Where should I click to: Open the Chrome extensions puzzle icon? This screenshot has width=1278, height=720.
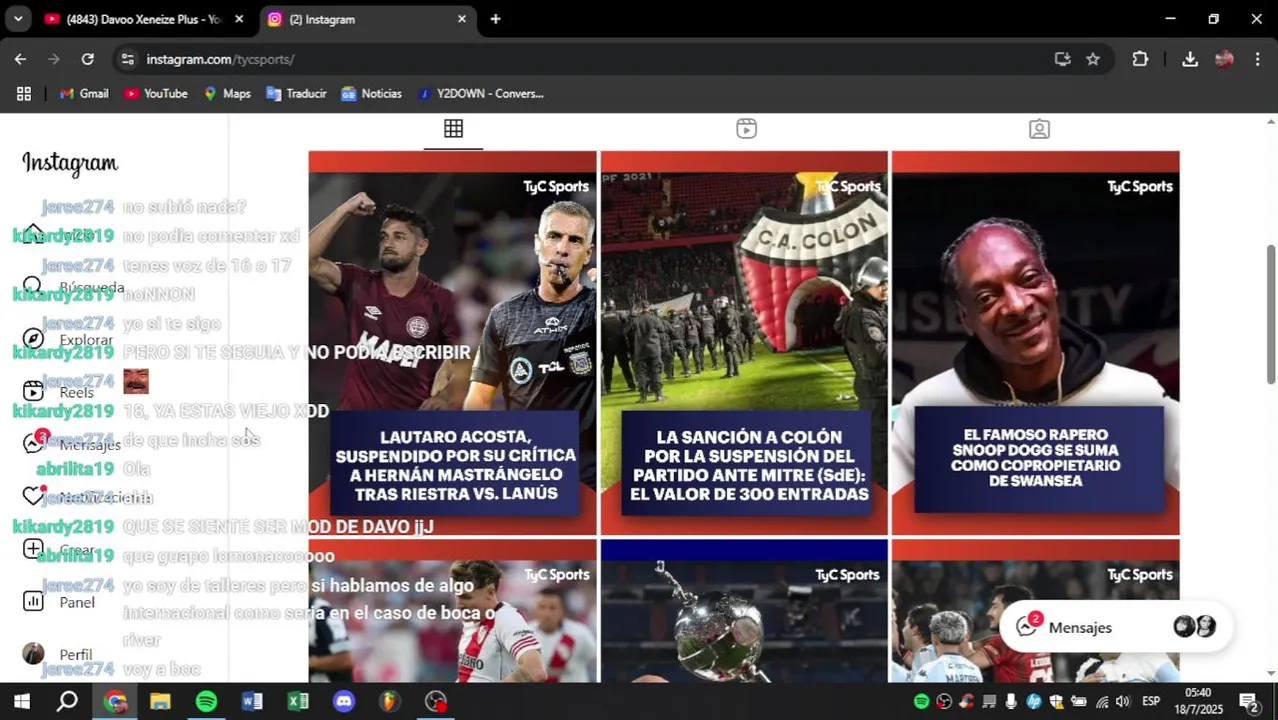1140,59
